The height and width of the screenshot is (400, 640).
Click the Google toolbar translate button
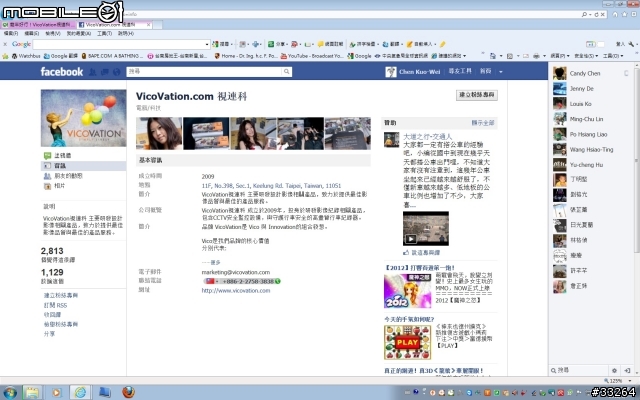[x=392, y=44]
